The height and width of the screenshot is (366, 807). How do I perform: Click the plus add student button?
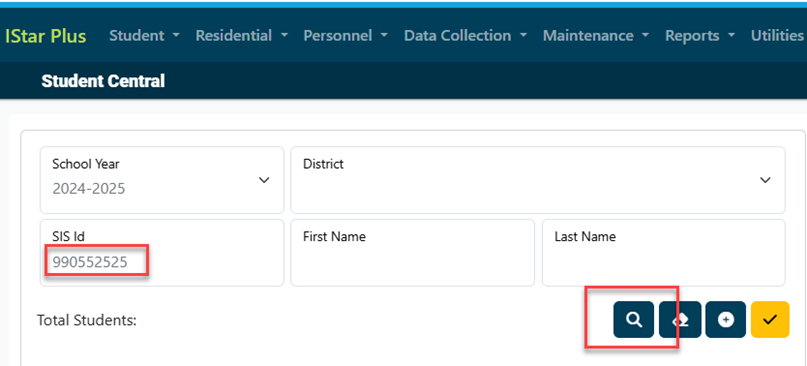726,320
